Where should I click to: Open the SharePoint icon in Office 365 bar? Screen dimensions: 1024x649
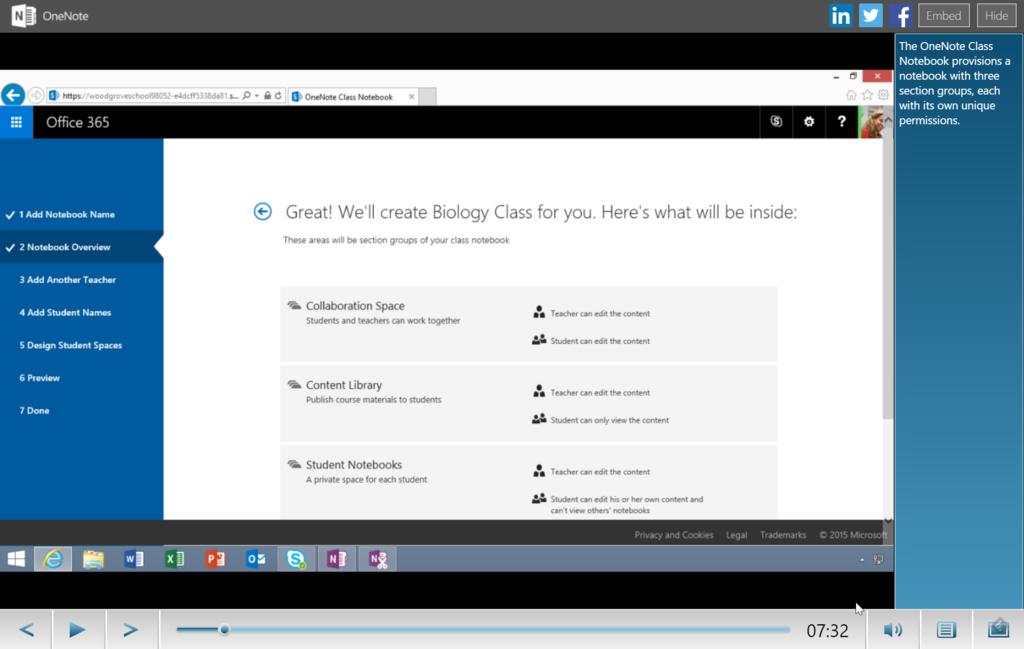[776, 121]
